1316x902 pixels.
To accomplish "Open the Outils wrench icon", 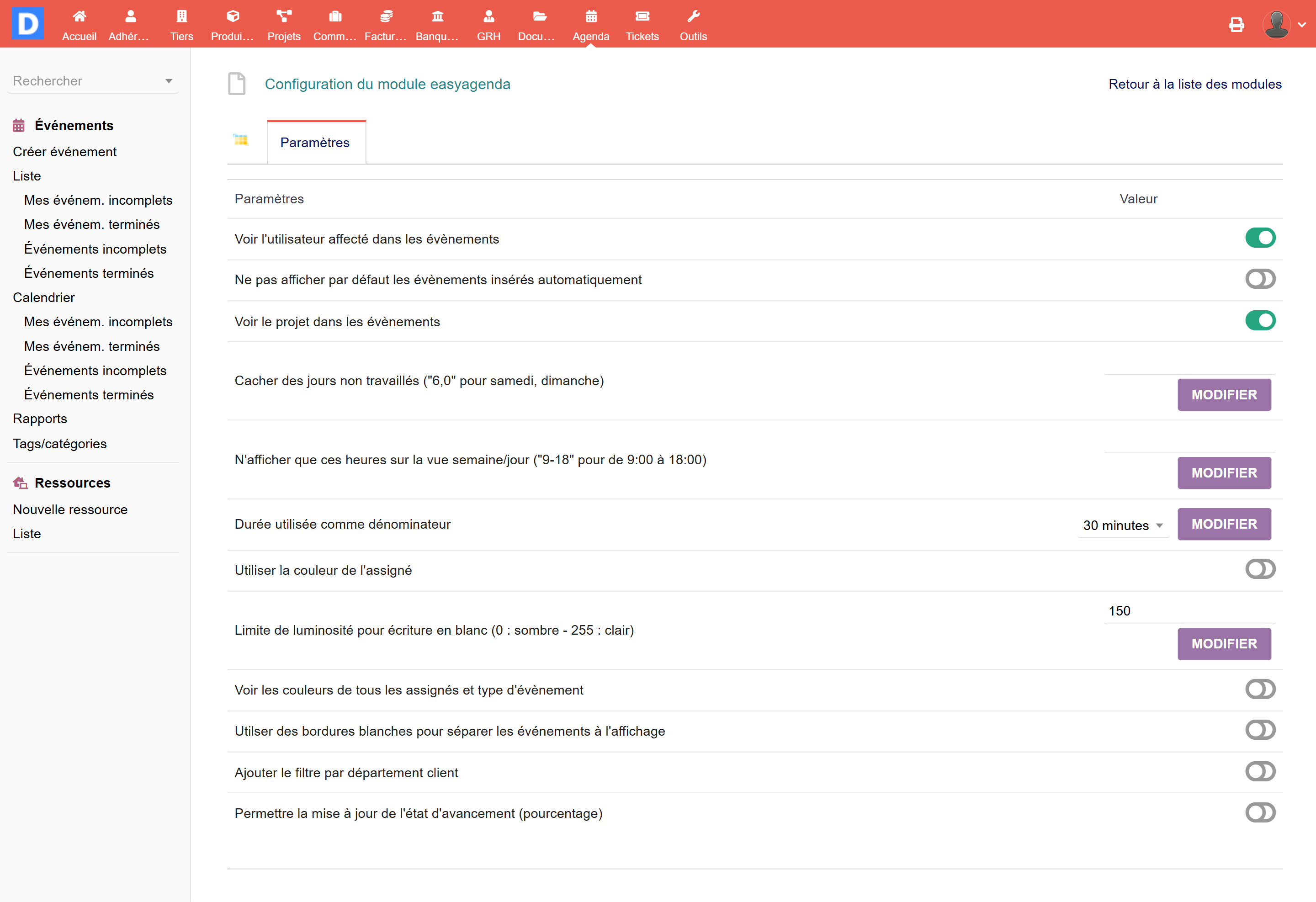I will [x=693, y=16].
